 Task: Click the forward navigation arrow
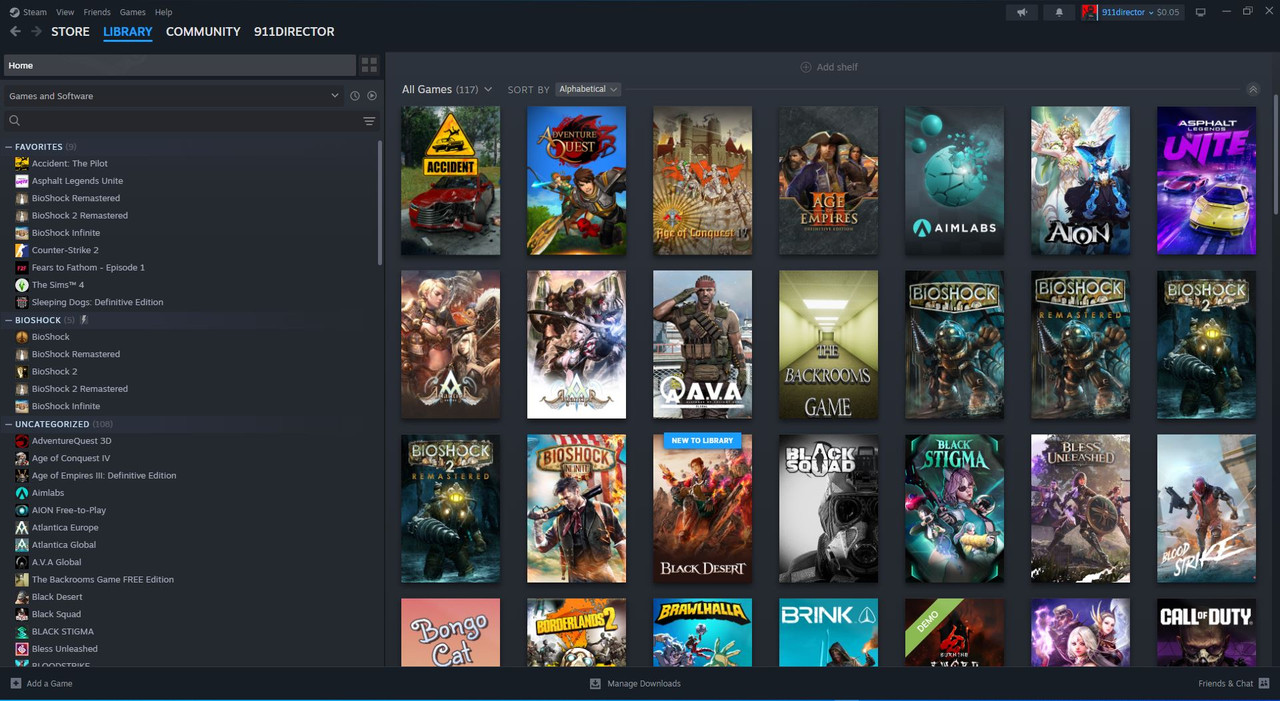[x=36, y=32]
